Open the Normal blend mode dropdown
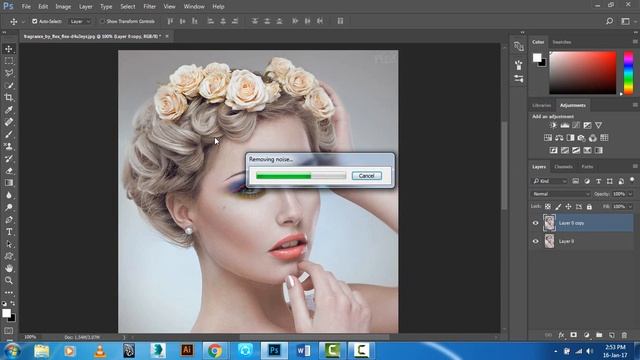The height and width of the screenshot is (360, 640). coord(560,194)
